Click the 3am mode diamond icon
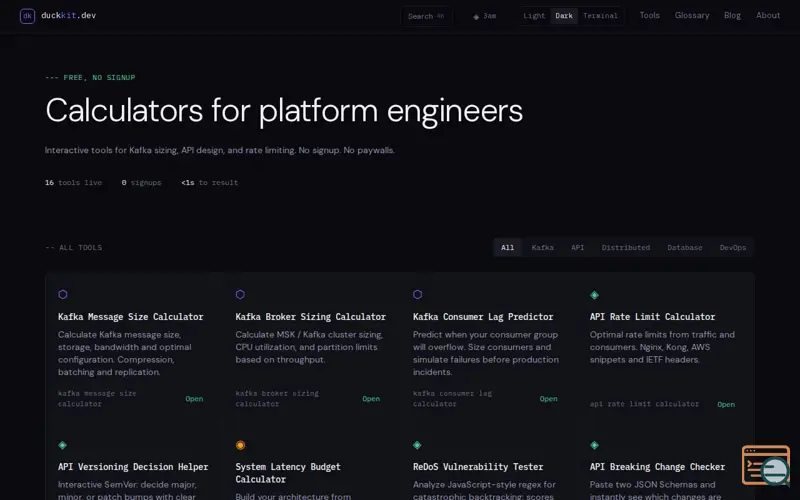Screen dimensions: 800x500 (x=476, y=16)
